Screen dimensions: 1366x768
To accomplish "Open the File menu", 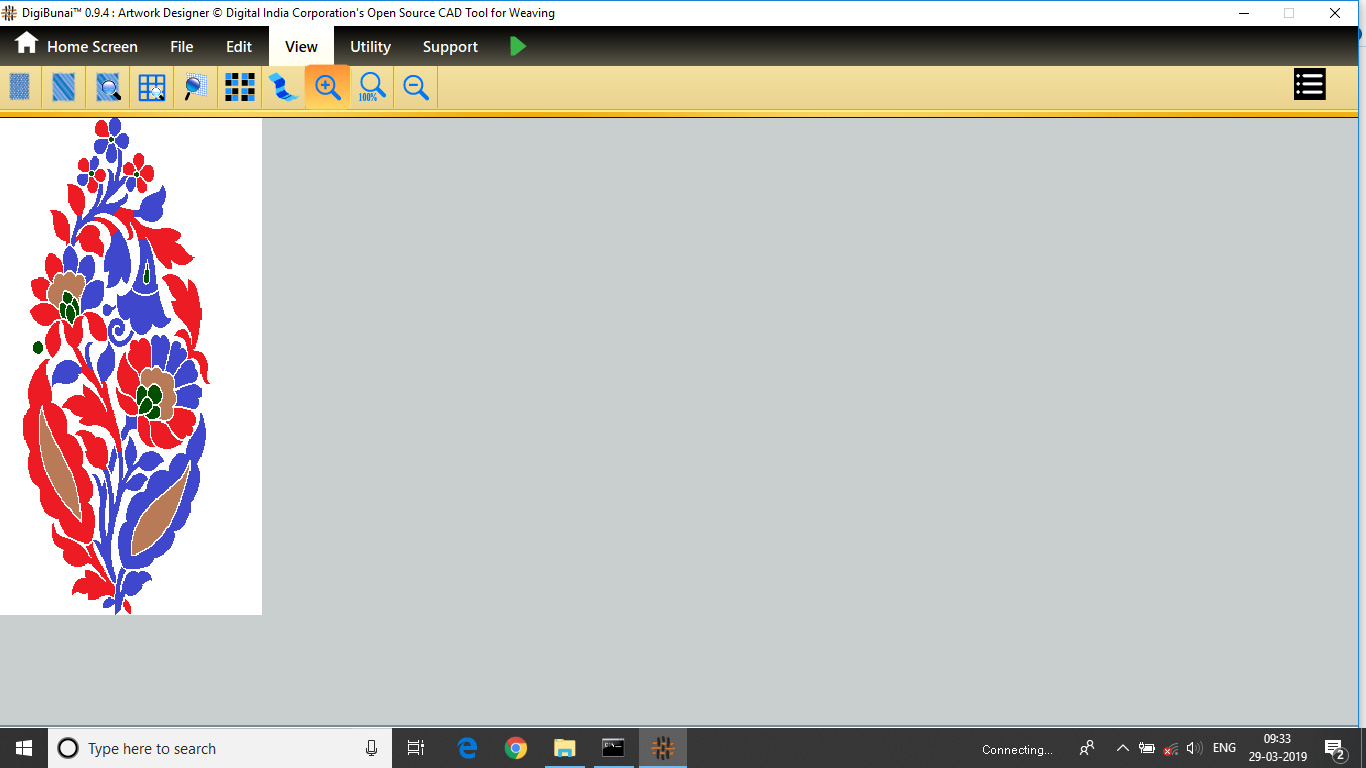I will (x=181, y=47).
